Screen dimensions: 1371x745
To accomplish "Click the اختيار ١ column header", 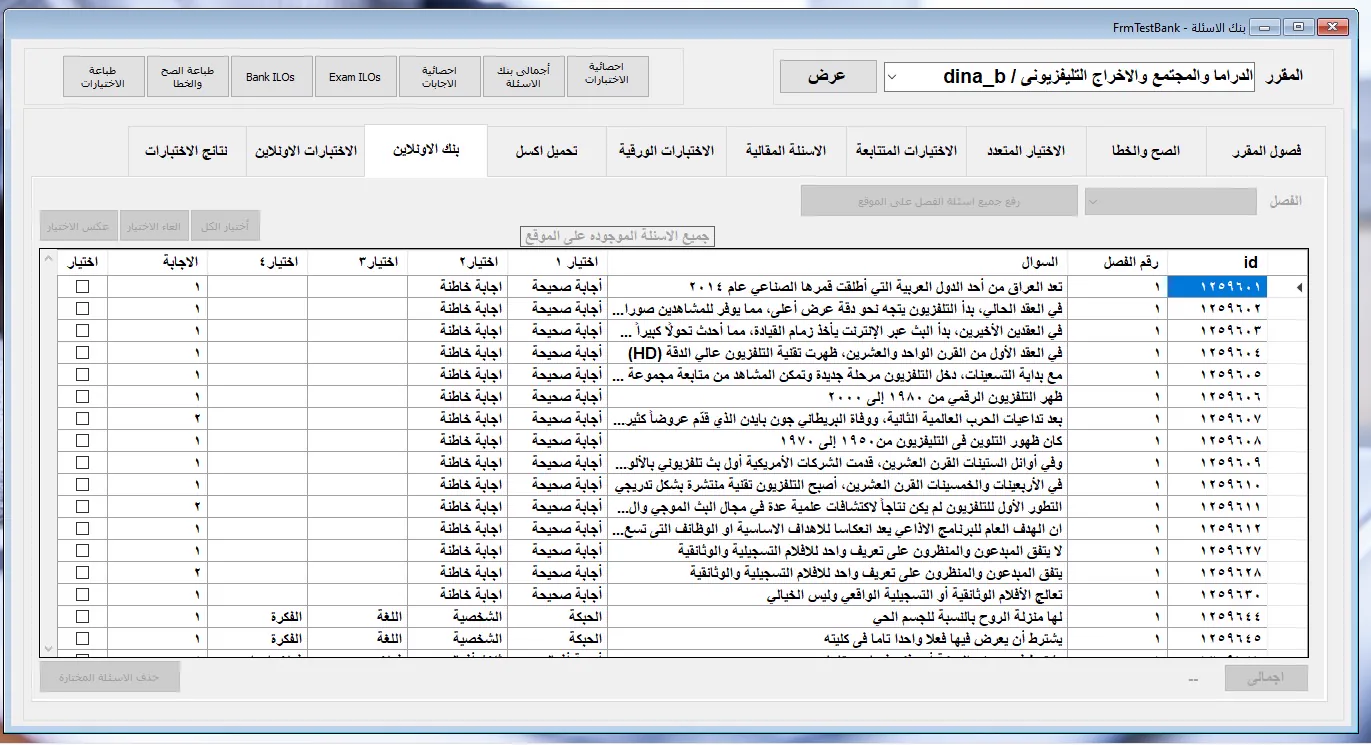I will (x=558, y=262).
